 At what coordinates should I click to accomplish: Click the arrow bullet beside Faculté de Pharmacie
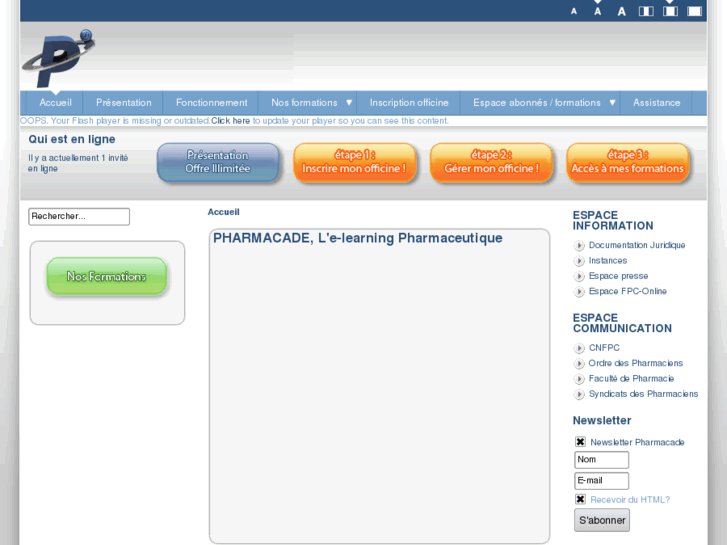tap(579, 378)
